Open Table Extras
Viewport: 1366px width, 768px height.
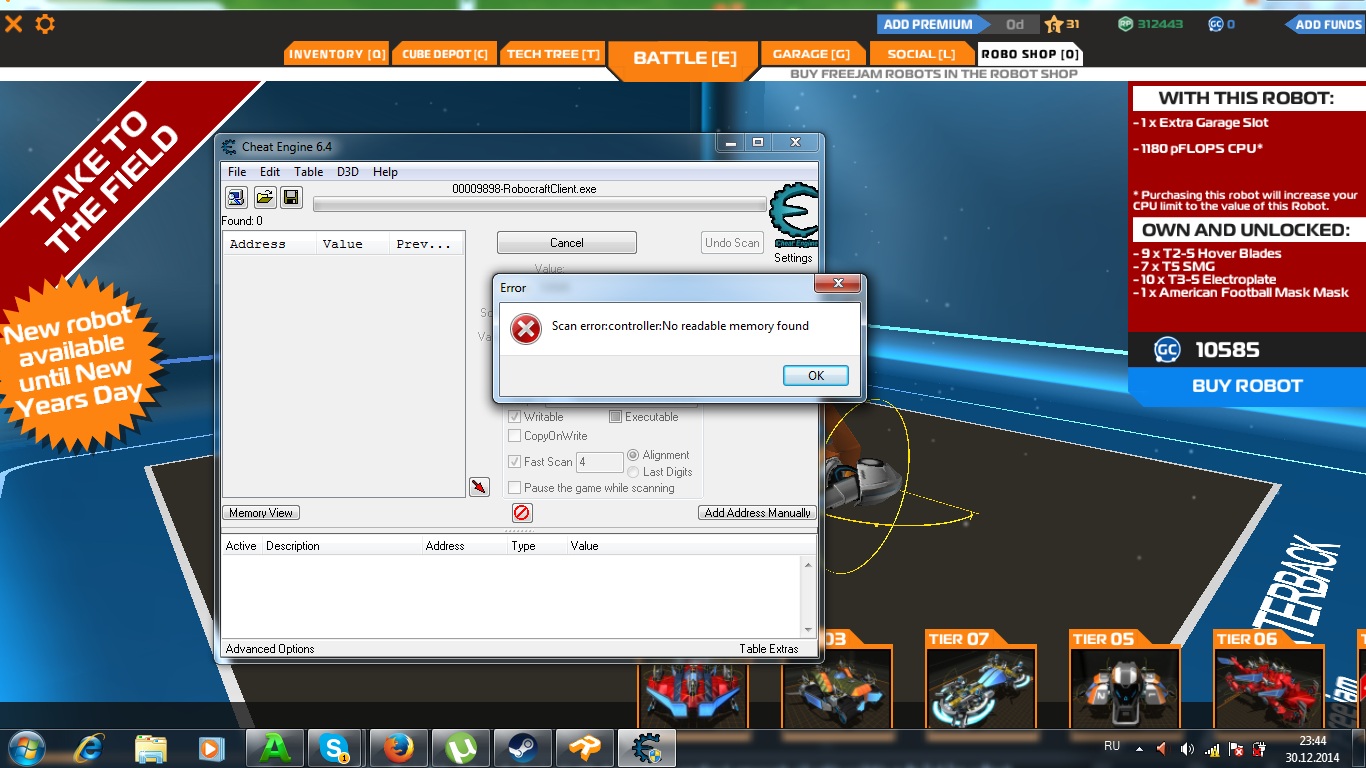pos(769,649)
